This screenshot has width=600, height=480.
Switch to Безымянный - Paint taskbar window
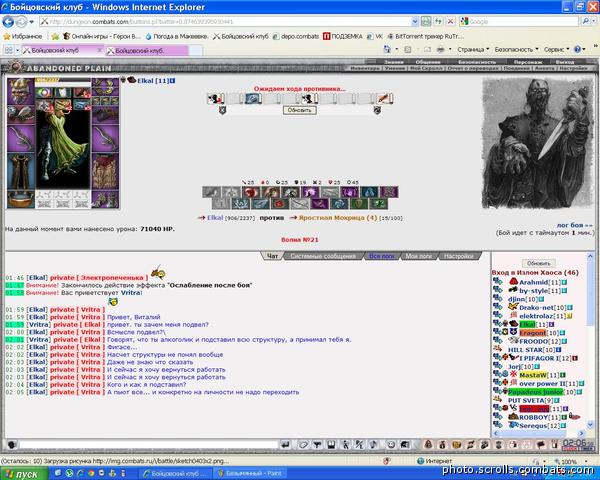point(249,473)
